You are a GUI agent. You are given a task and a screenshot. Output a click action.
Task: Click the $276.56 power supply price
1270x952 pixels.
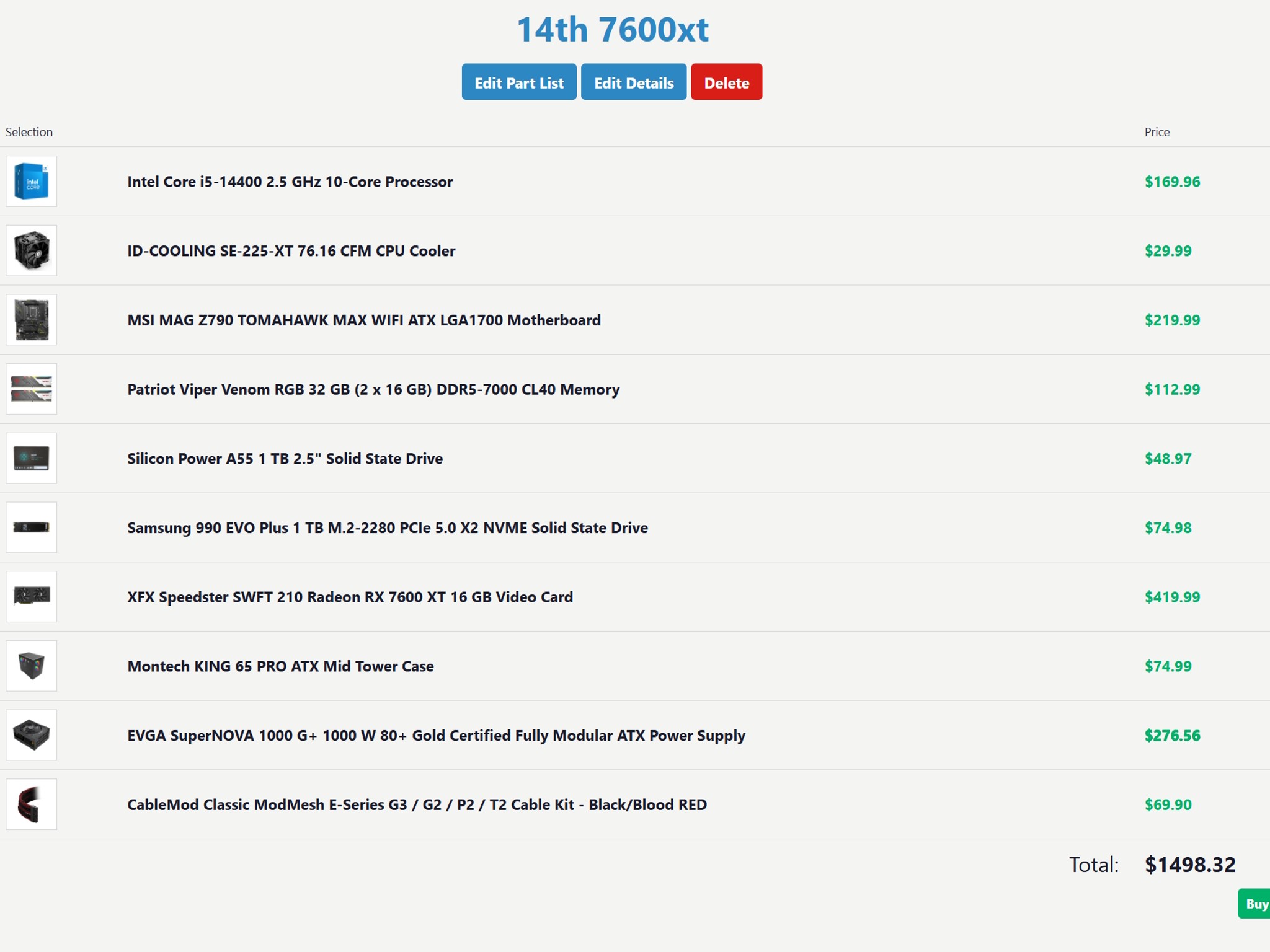pyautogui.click(x=1172, y=735)
